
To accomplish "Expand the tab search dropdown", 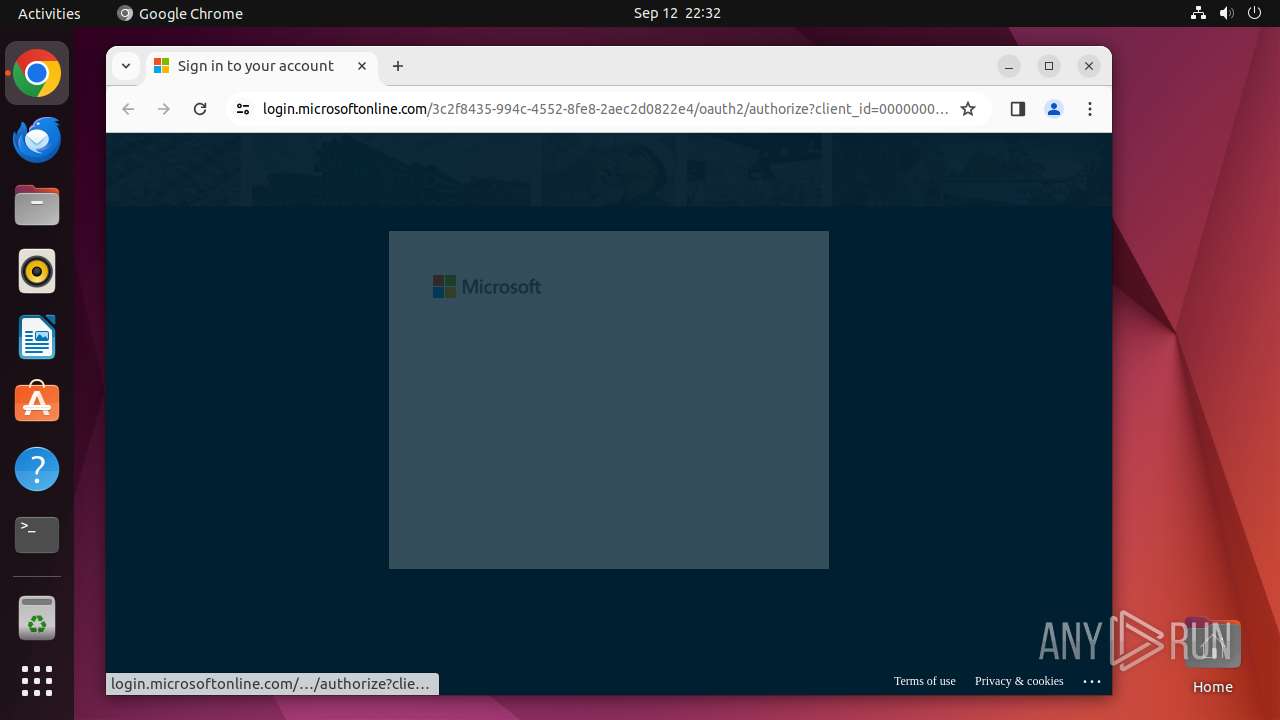I will [126, 66].
